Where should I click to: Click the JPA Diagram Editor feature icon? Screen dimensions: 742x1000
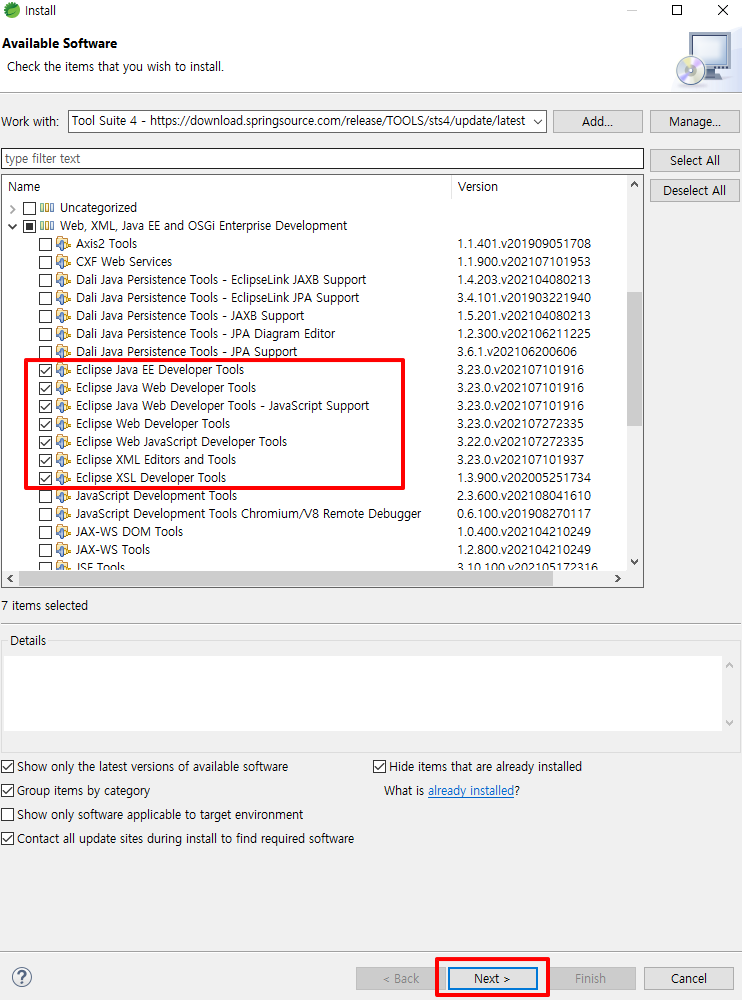coord(63,334)
